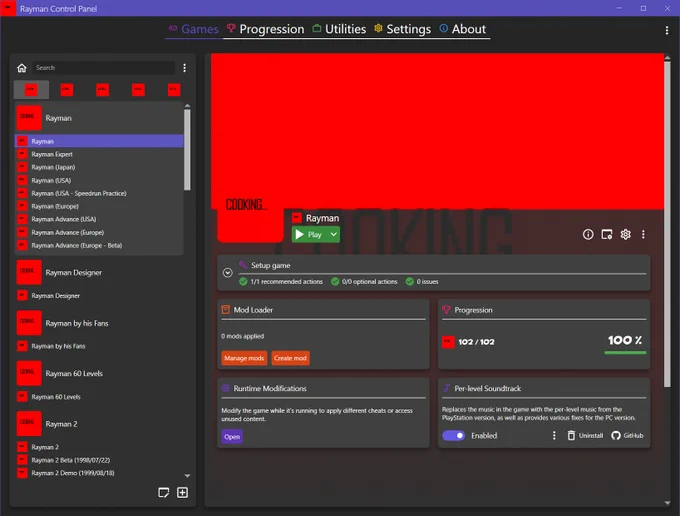Select the Rayman by his Fans group icon
680x516 pixels.
[x=29, y=323]
